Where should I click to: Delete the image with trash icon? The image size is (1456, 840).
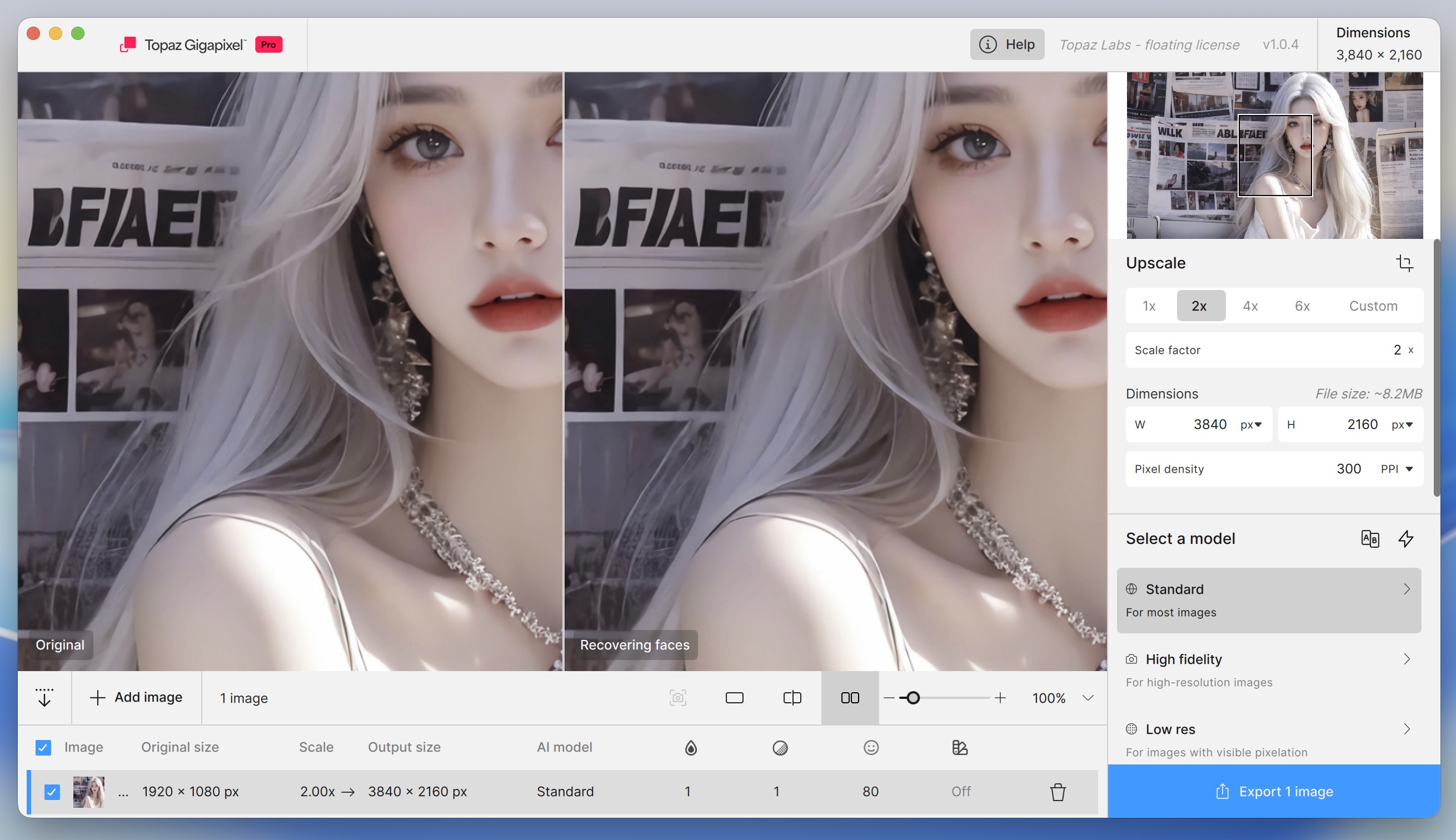(1057, 792)
